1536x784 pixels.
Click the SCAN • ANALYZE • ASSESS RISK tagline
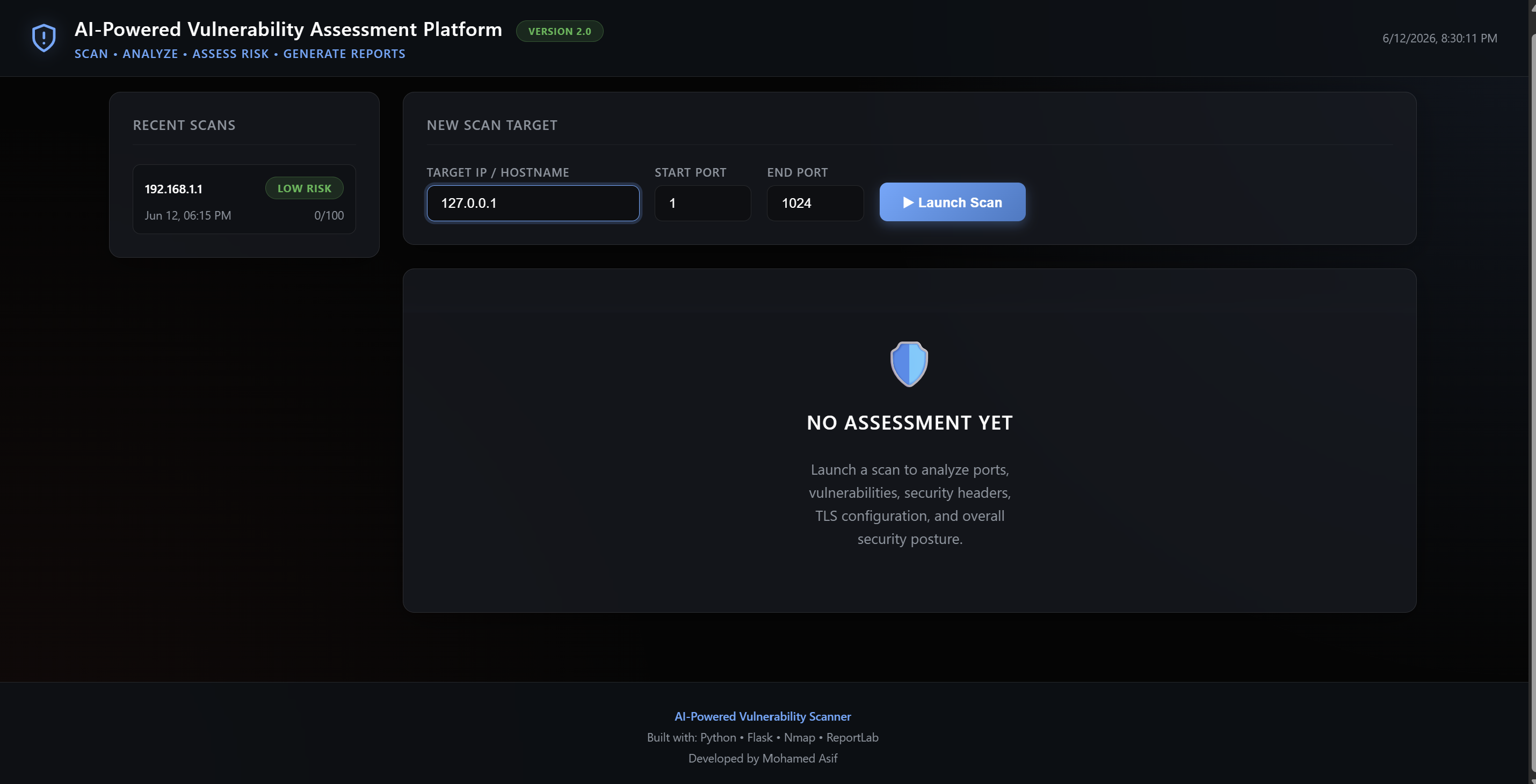point(240,54)
